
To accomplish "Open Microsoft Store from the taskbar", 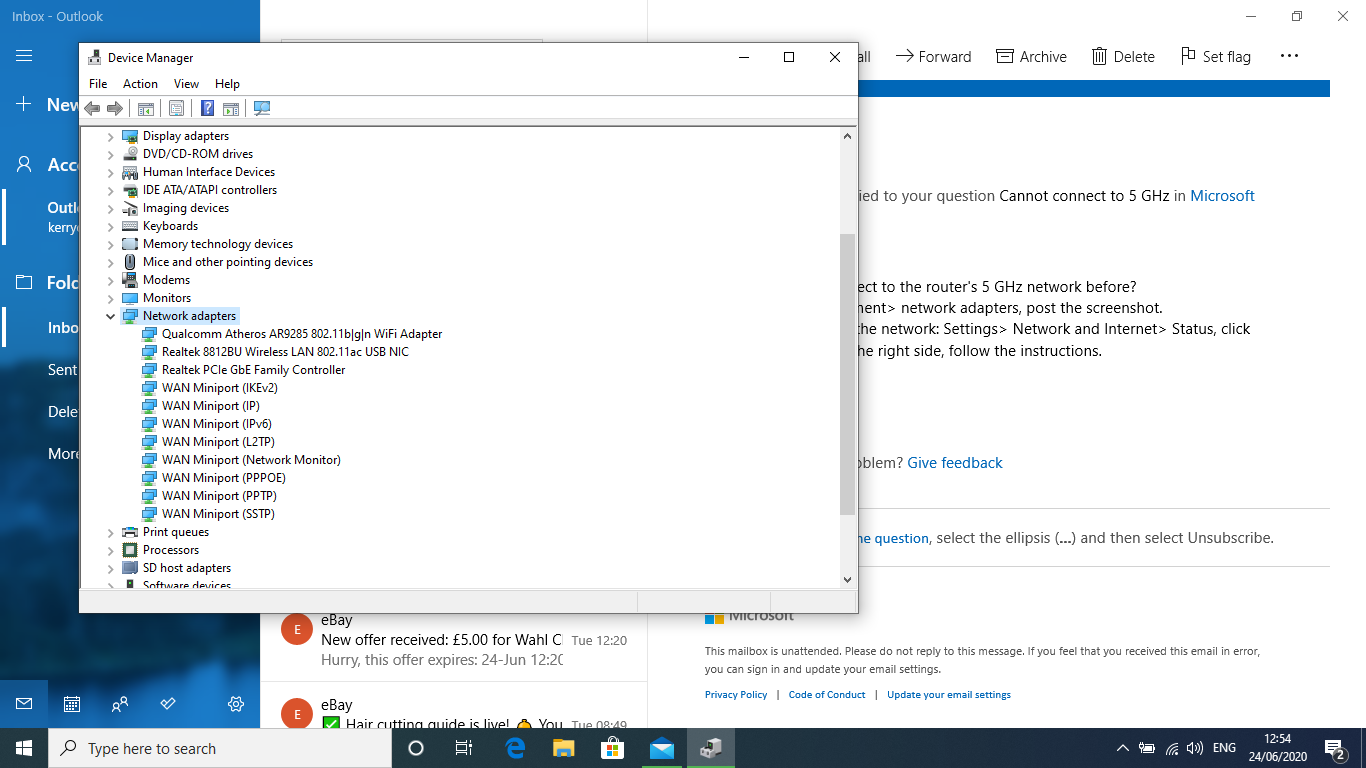I will (x=612, y=748).
